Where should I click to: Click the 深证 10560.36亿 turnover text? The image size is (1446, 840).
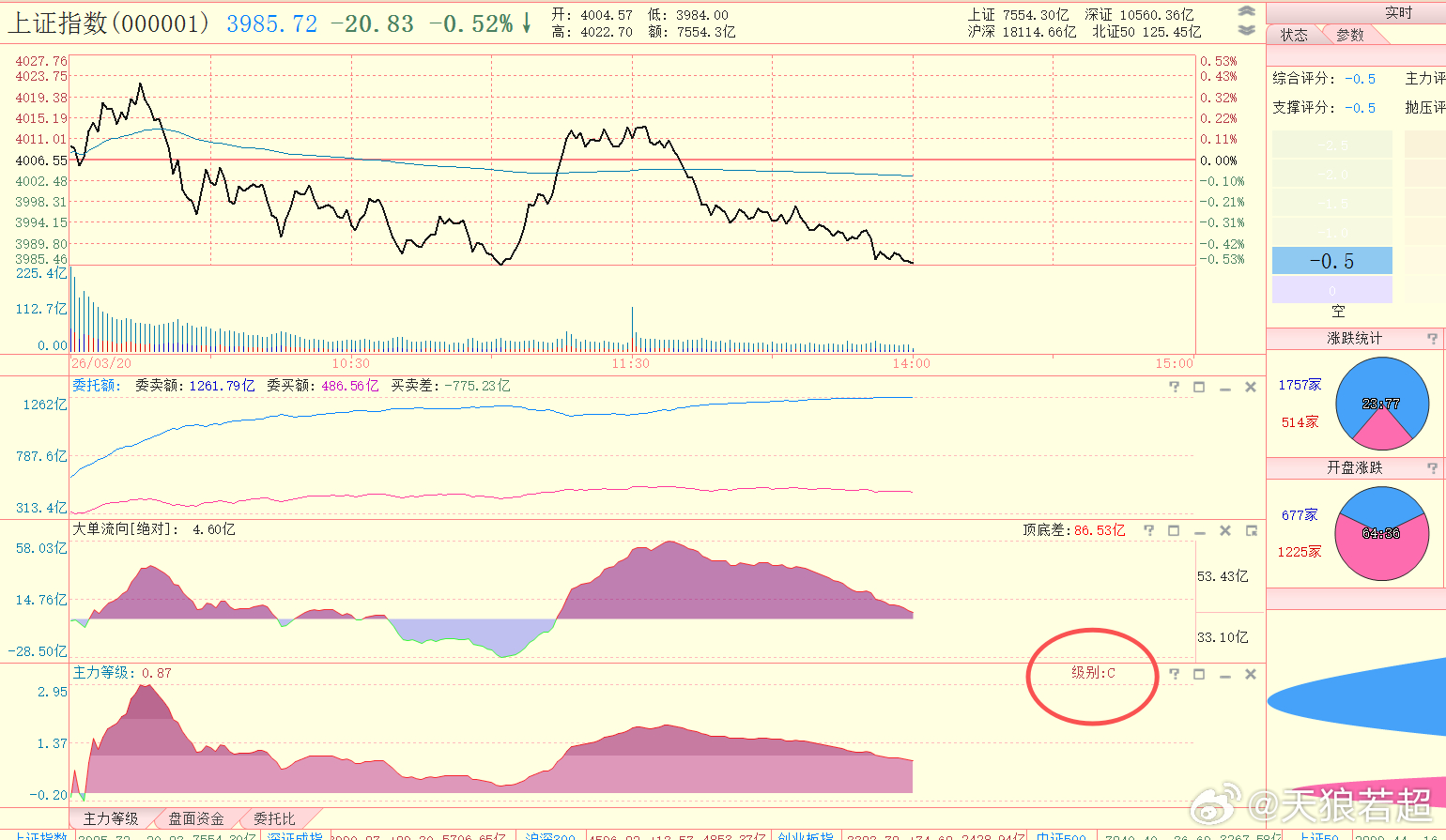[x=1139, y=15]
